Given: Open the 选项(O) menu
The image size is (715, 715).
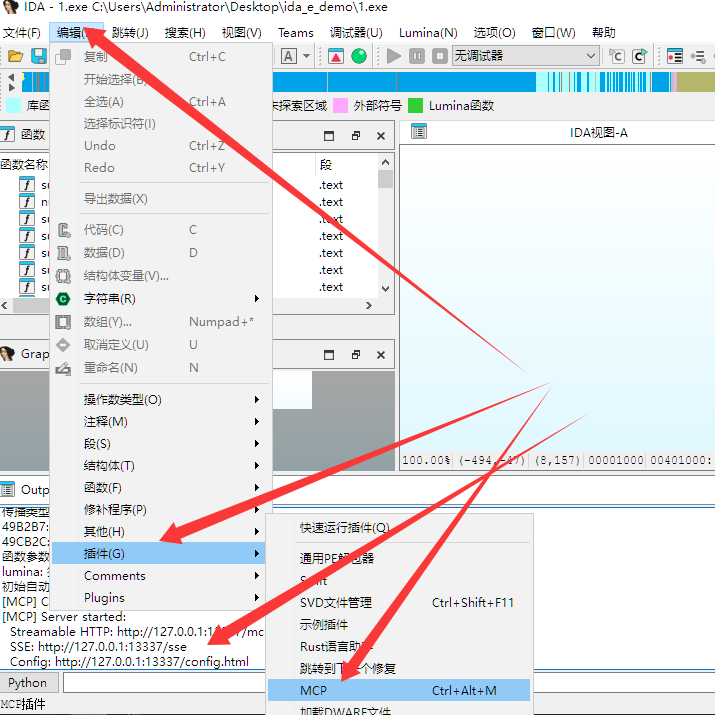Looking at the screenshot, I should [494, 33].
